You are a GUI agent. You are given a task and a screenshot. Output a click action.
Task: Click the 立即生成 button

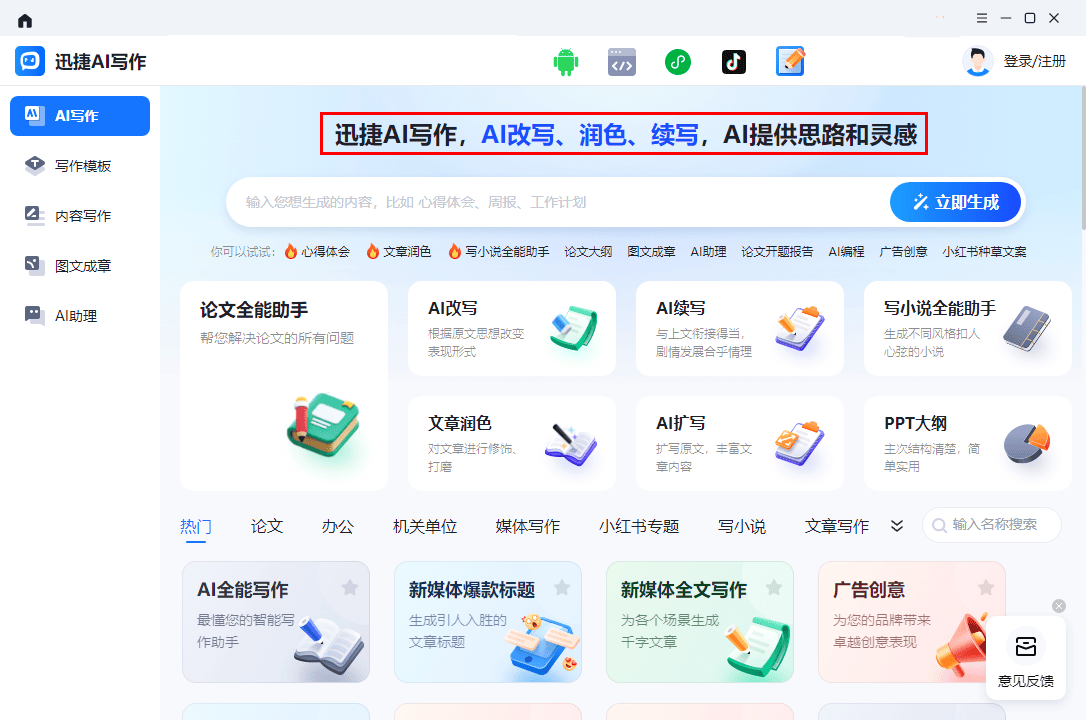click(956, 202)
